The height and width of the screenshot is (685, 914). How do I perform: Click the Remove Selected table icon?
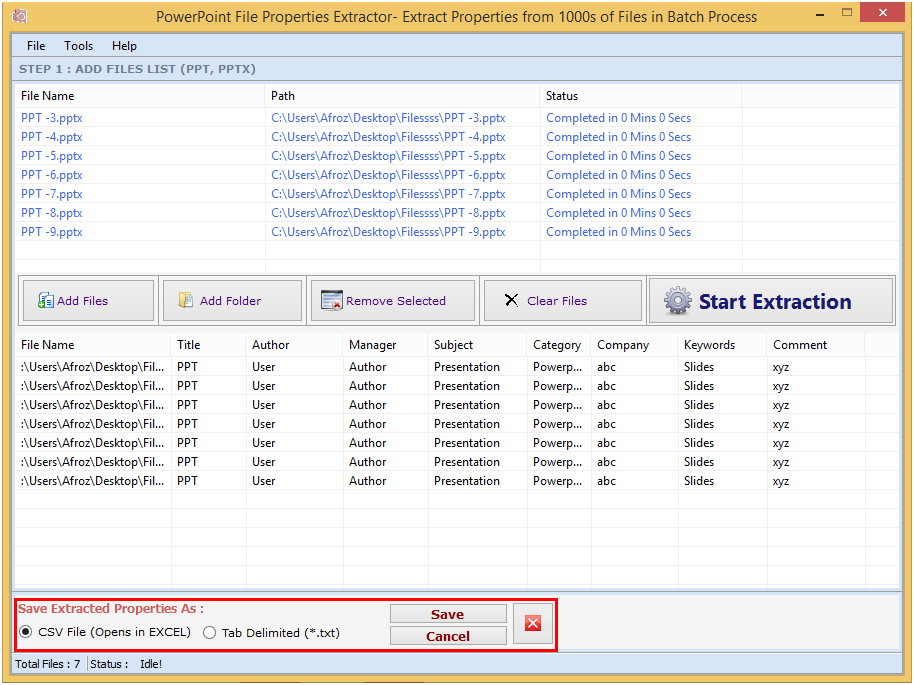(332, 300)
